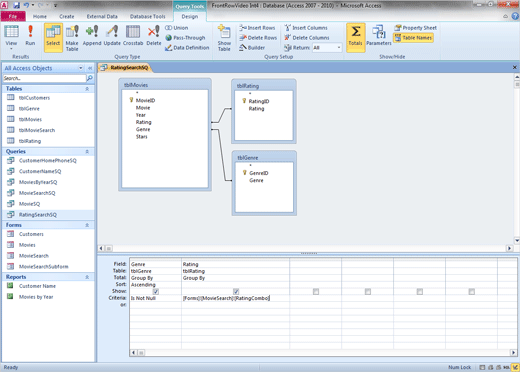Viewport: 520px width, 372px height.
Task: Select the Delete query type
Action: (x=154, y=36)
